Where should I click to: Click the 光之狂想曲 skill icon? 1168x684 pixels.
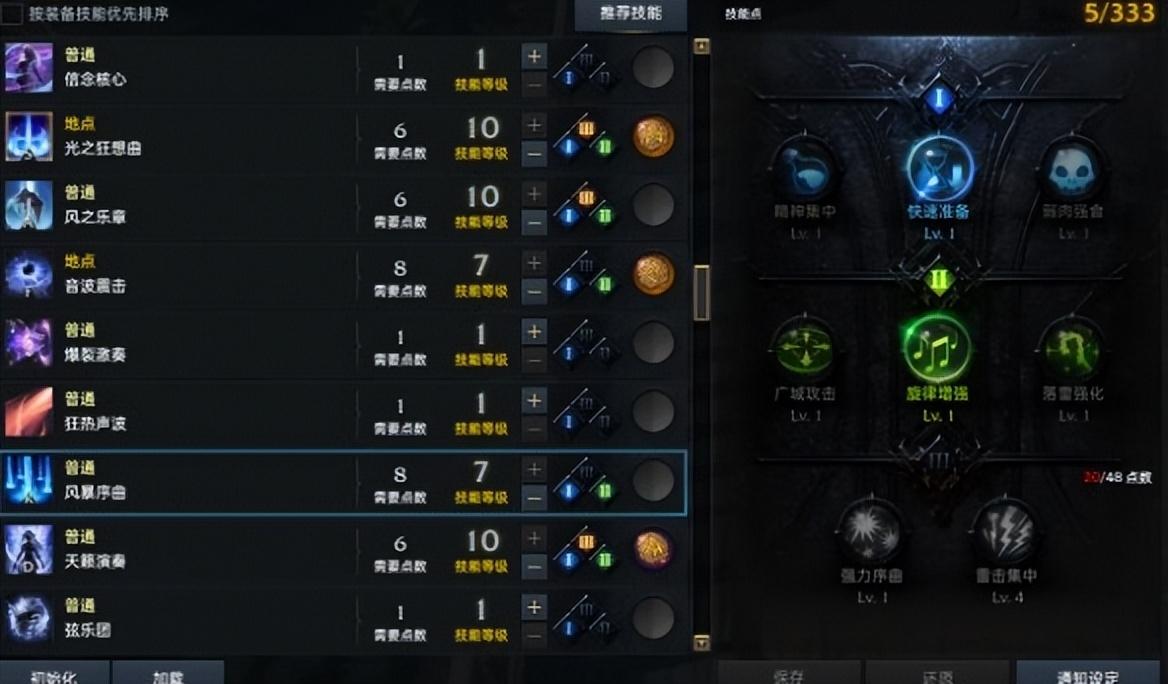(29, 136)
